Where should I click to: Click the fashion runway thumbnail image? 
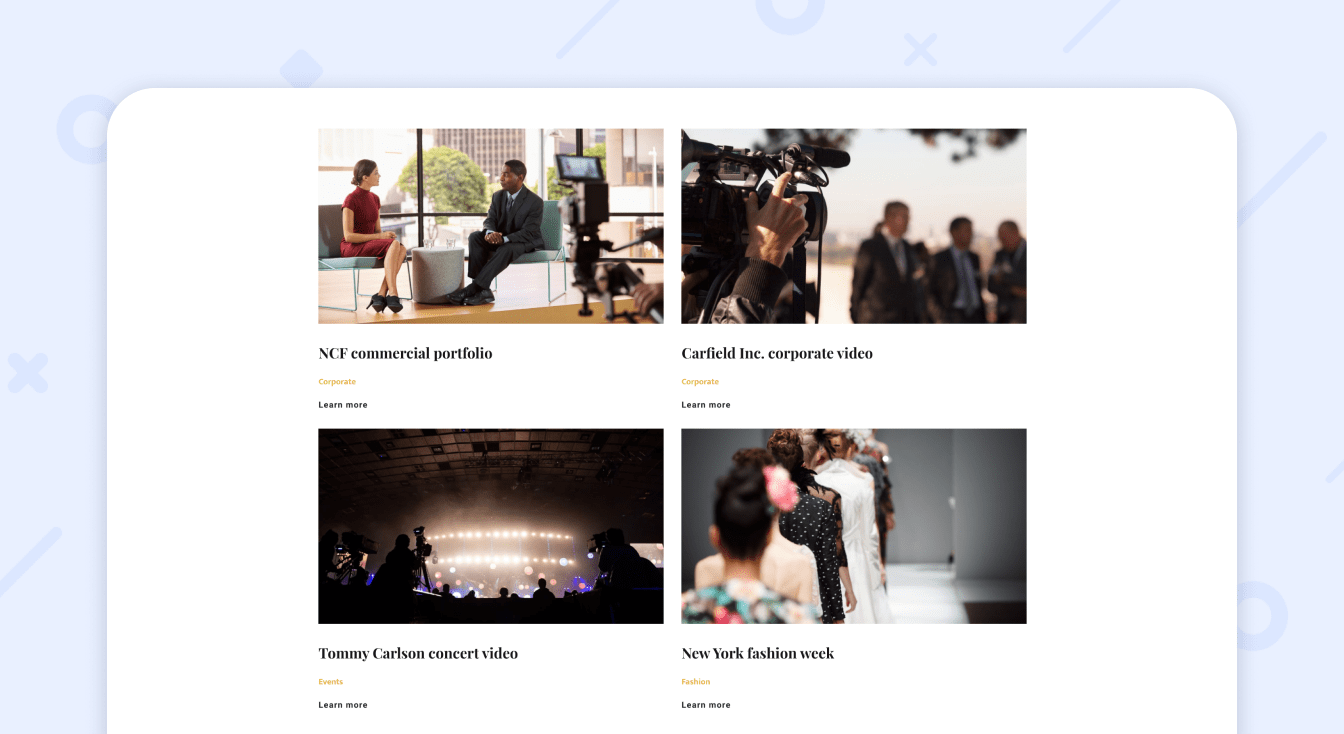[853, 525]
